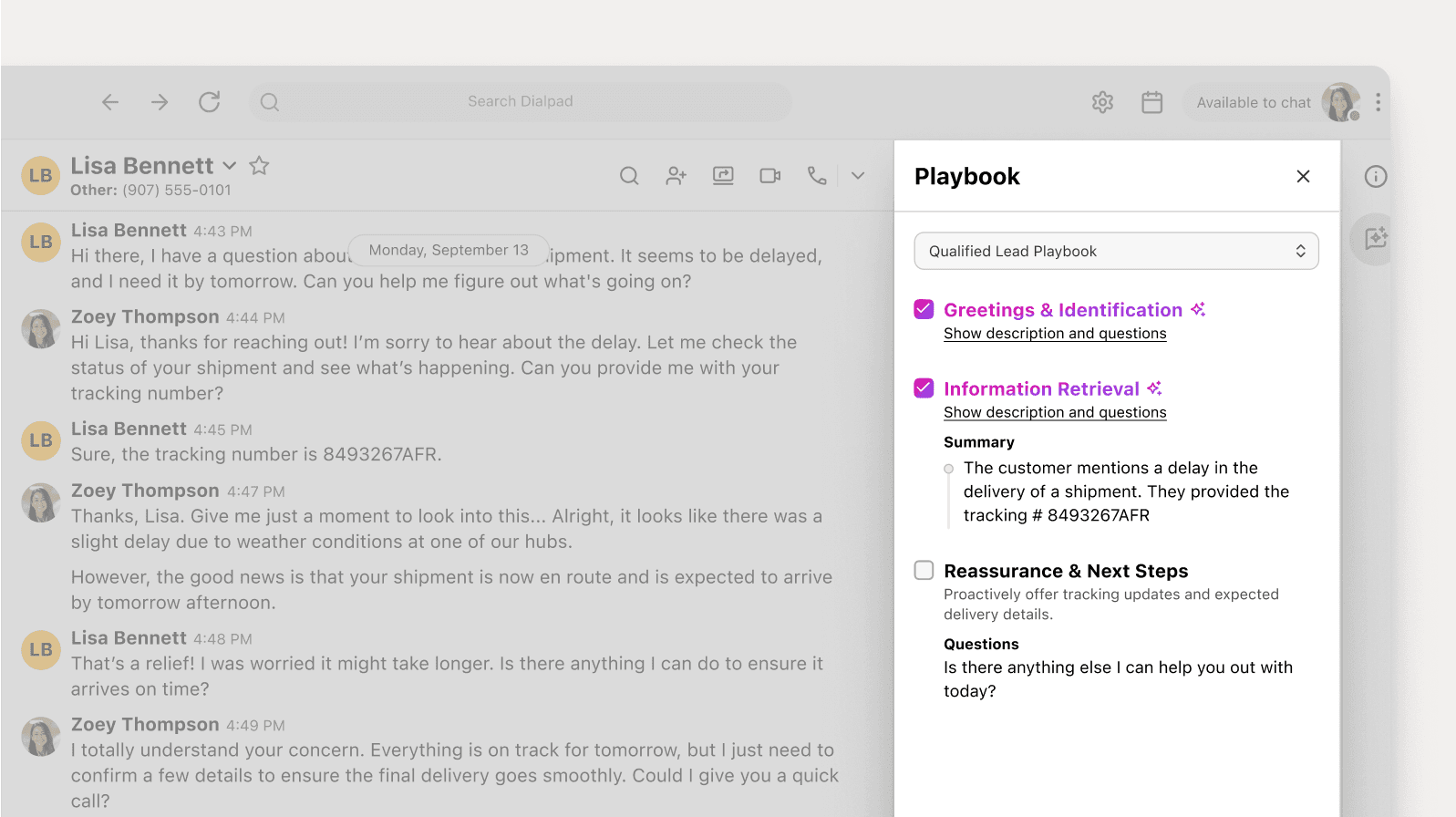Expand the call options dropdown arrow
1456x817 pixels.
(858, 176)
